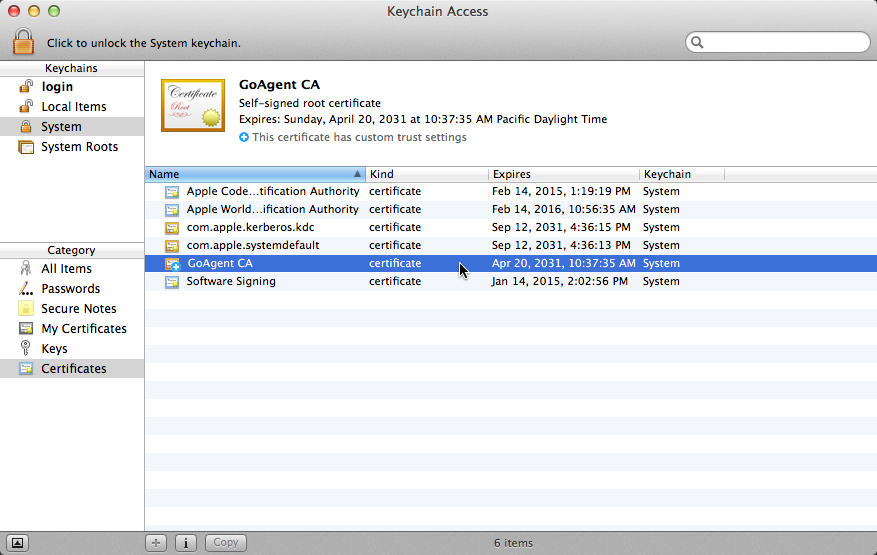This screenshot has width=877, height=555.
Task: Click the blue plus custom trust settings icon
Action: pyautogui.click(x=244, y=137)
